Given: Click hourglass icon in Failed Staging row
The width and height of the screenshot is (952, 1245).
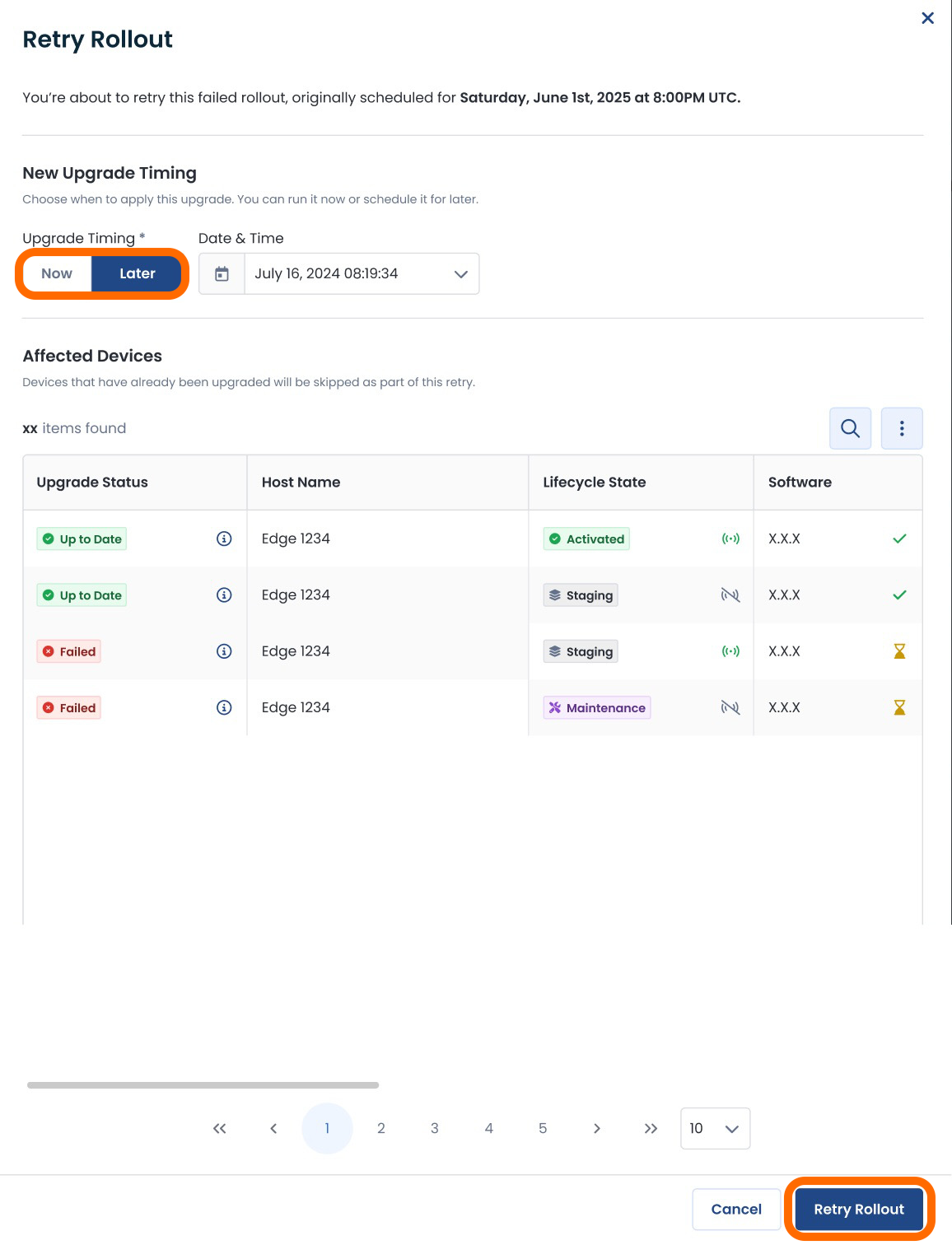Looking at the screenshot, I should pyautogui.click(x=899, y=651).
